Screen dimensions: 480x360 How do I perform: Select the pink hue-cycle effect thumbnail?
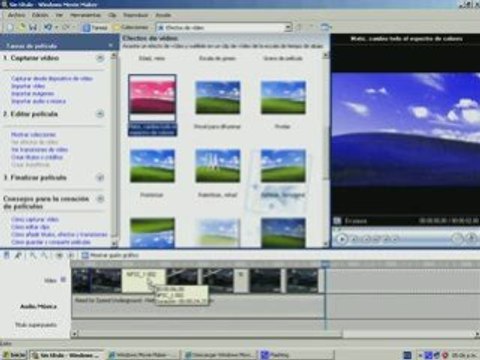pyautogui.click(x=152, y=98)
